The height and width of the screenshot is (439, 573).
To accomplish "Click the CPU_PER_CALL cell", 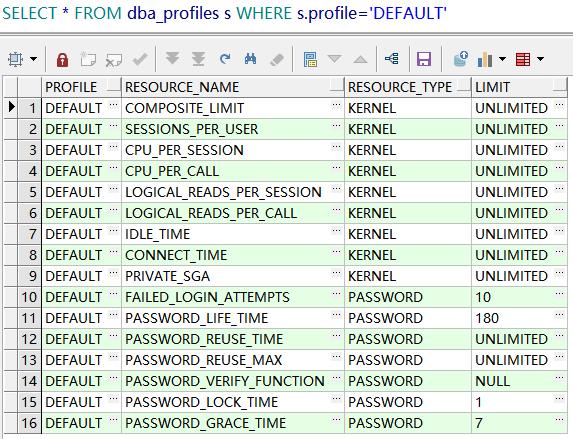I will pos(233,171).
